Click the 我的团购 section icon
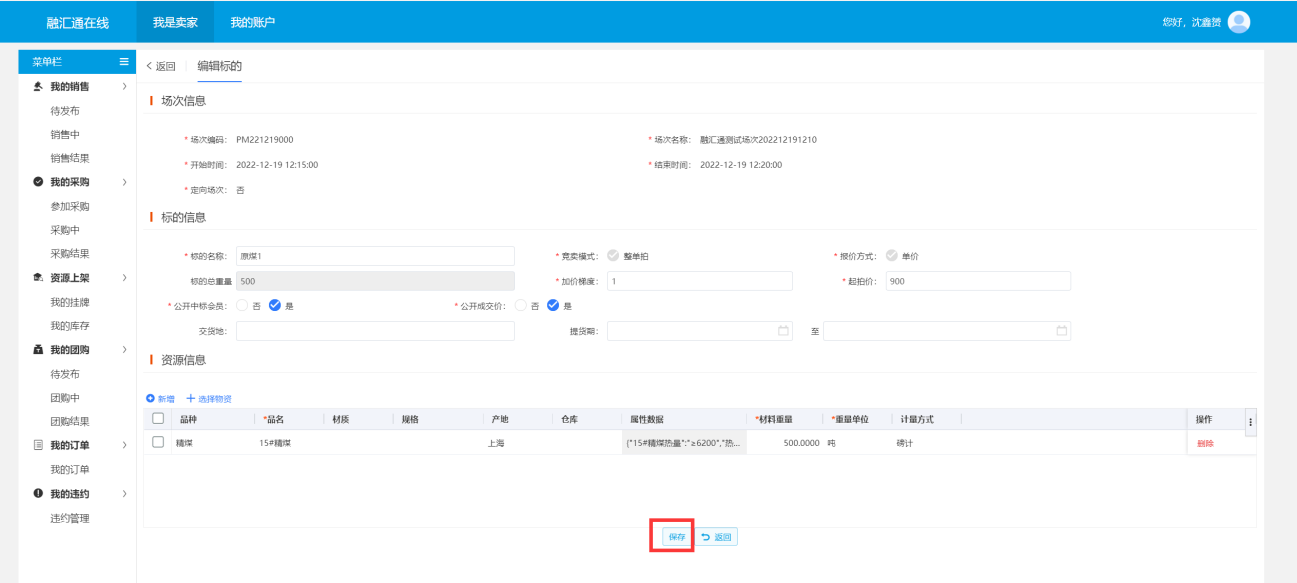Image resolution: width=1297 pixels, height=583 pixels. tap(38, 349)
